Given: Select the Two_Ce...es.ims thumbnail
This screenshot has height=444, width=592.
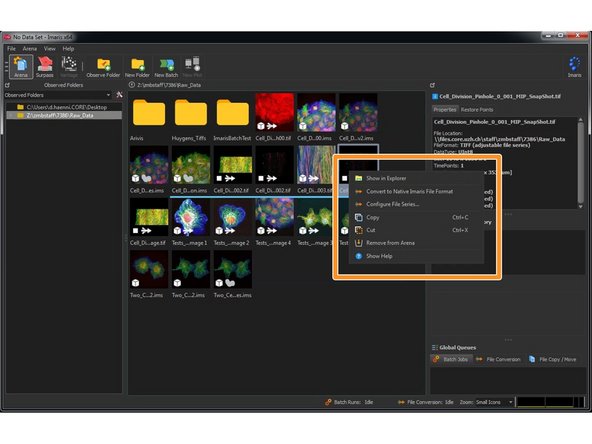Looking at the screenshot, I should click(233, 270).
